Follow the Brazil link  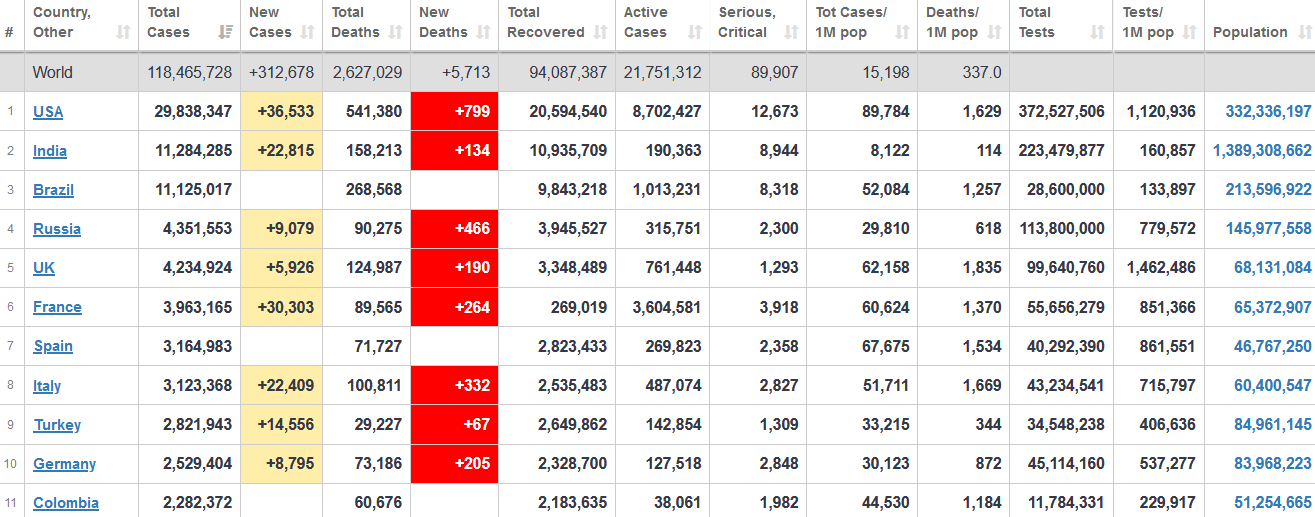pos(53,190)
